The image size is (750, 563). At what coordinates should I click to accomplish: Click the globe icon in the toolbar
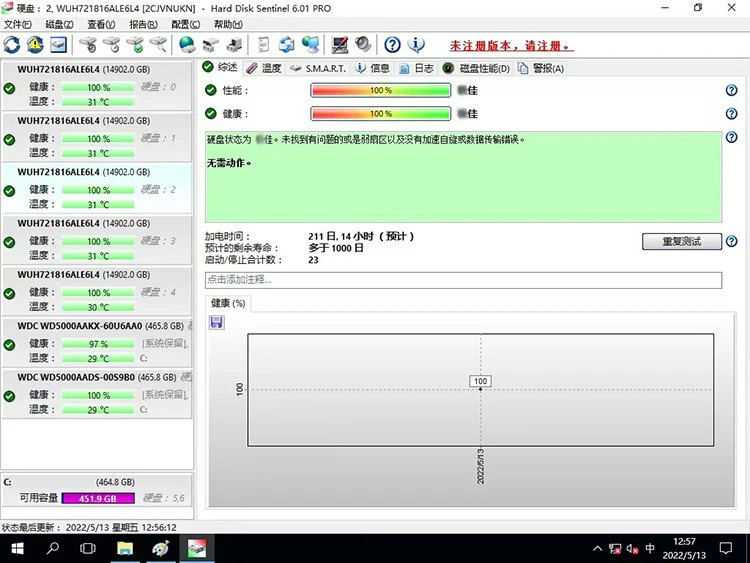click(186, 45)
